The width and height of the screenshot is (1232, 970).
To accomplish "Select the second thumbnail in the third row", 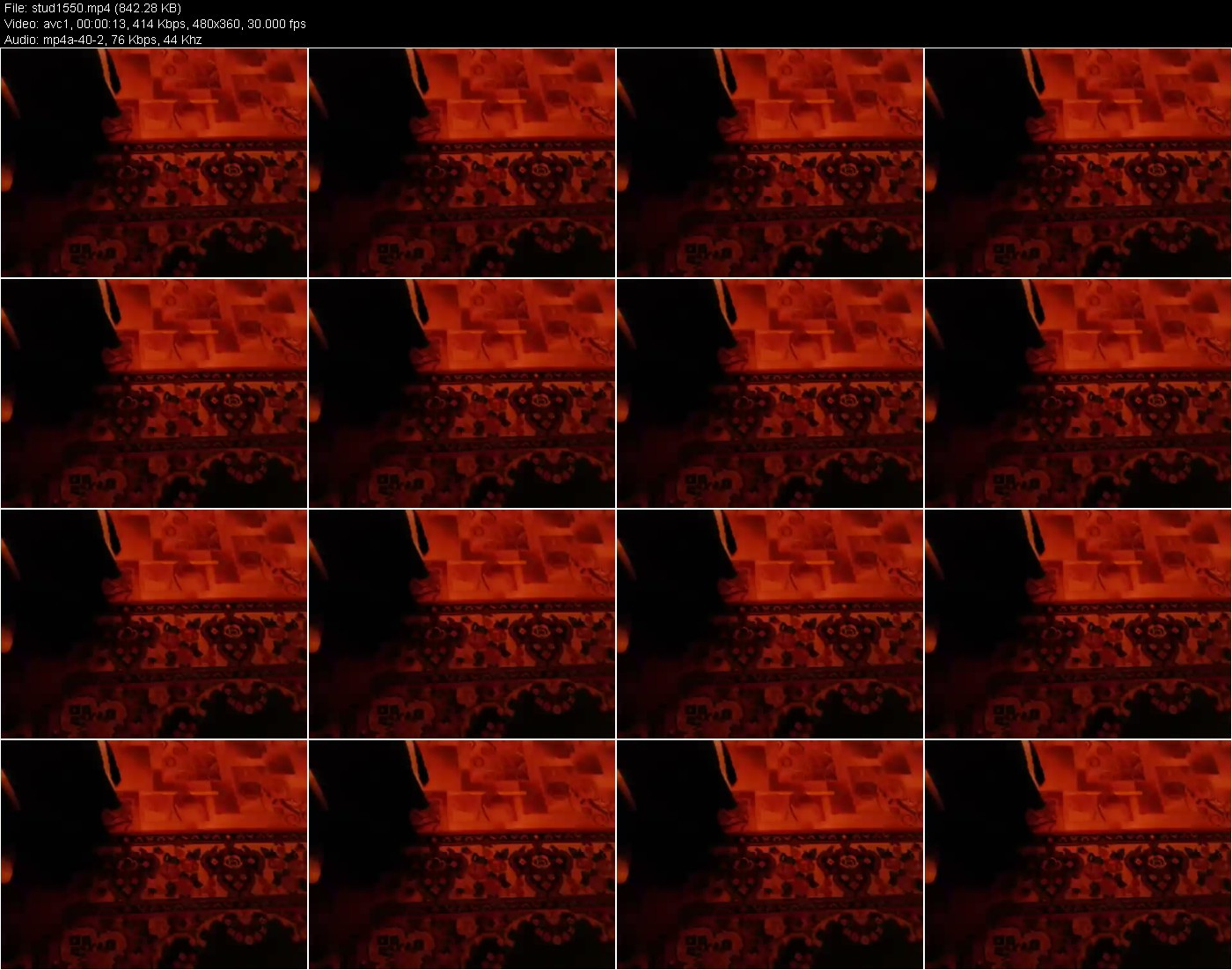I will coord(462,624).
